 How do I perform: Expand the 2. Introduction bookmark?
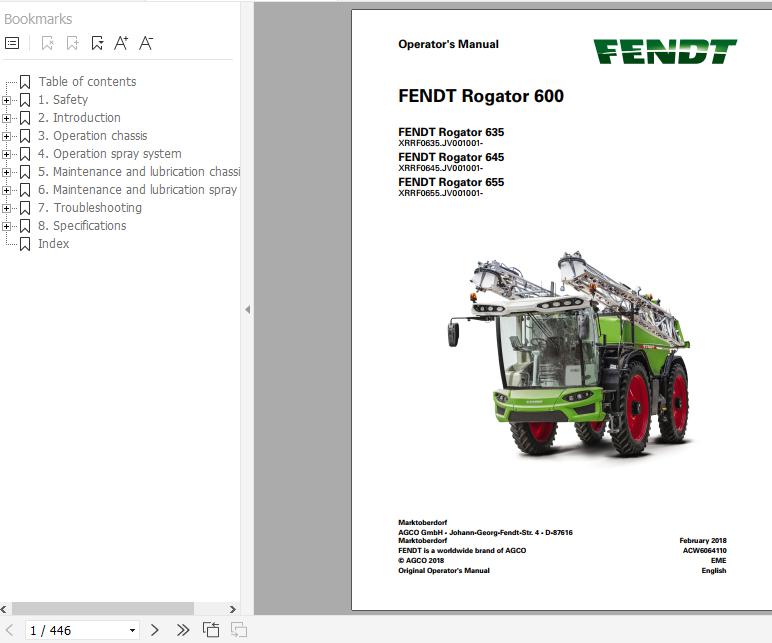6,118
